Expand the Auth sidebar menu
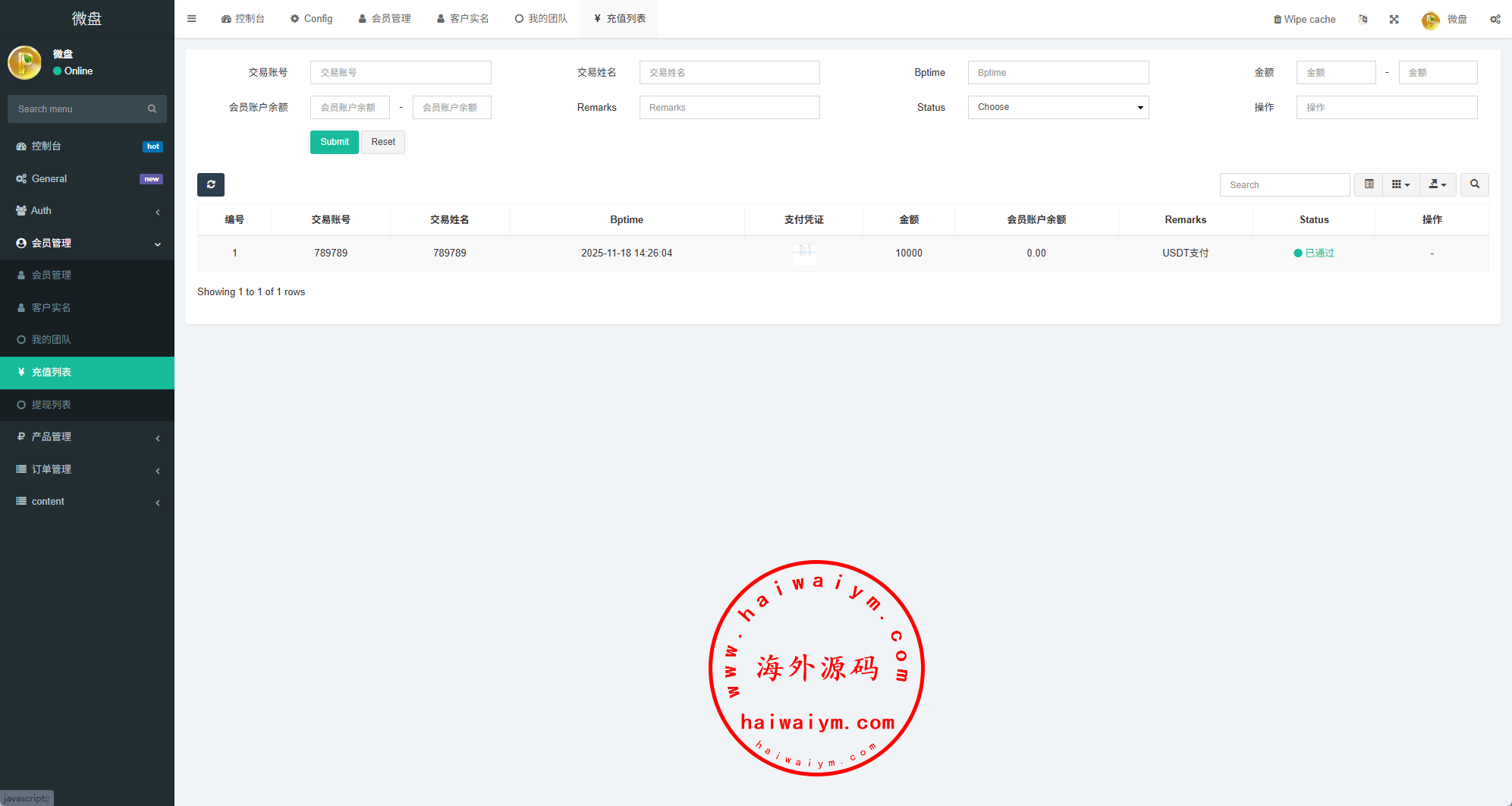 click(x=87, y=211)
